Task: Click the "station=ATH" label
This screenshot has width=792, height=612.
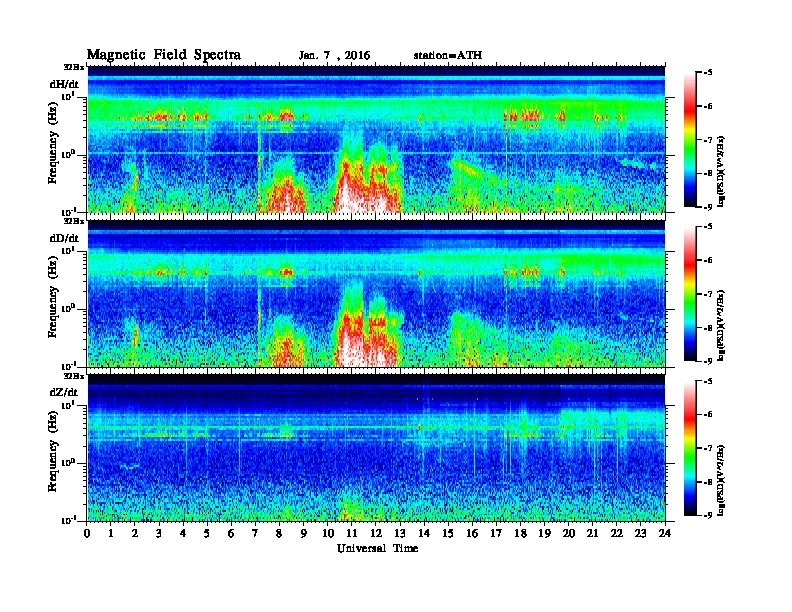Action: tap(448, 56)
